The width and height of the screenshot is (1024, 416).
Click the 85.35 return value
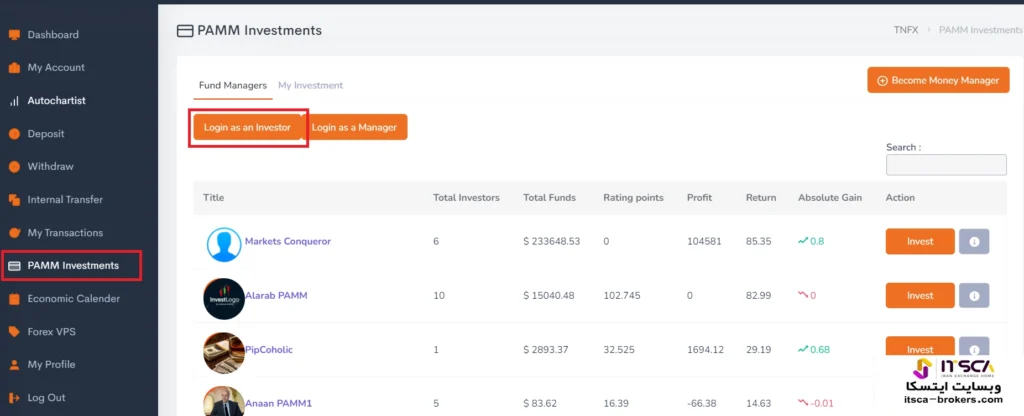point(759,241)
